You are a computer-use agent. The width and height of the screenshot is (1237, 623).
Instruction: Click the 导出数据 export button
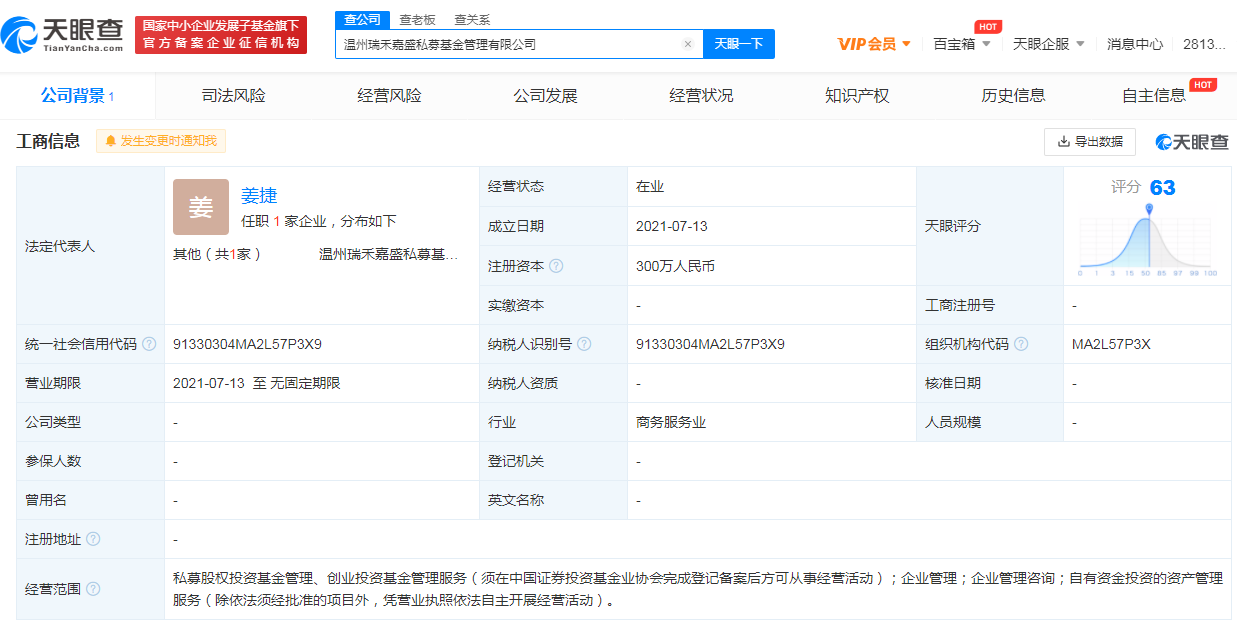[x=1089, y=142]
